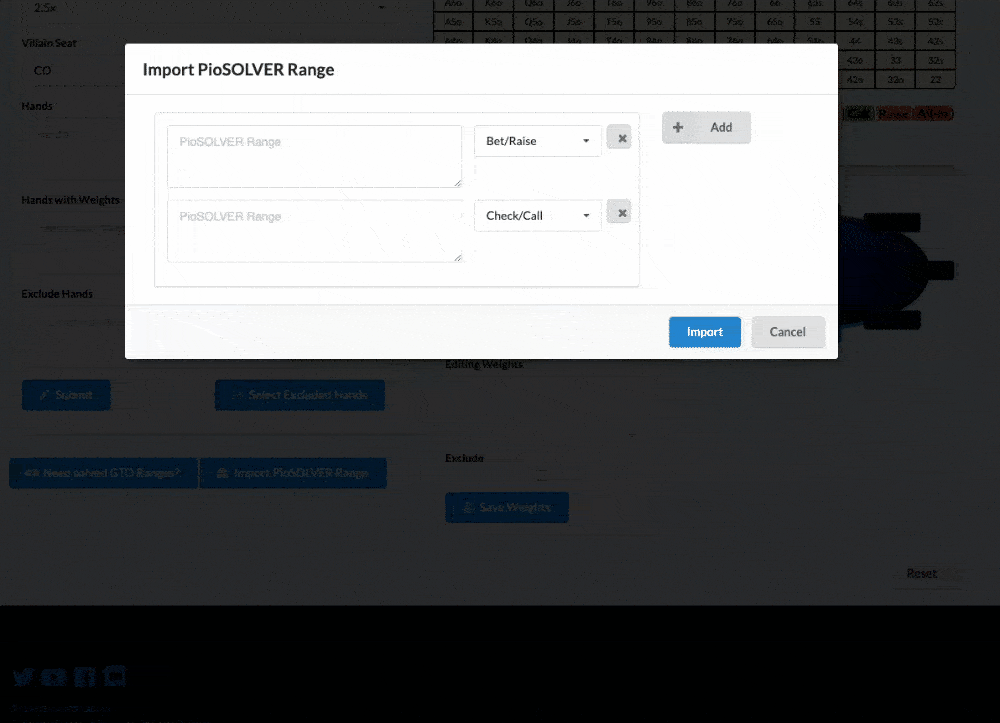Focus the first PioSOLVER Range text area
The height and width of the screenshot is (723, 1000).
[x=314, y=156]
